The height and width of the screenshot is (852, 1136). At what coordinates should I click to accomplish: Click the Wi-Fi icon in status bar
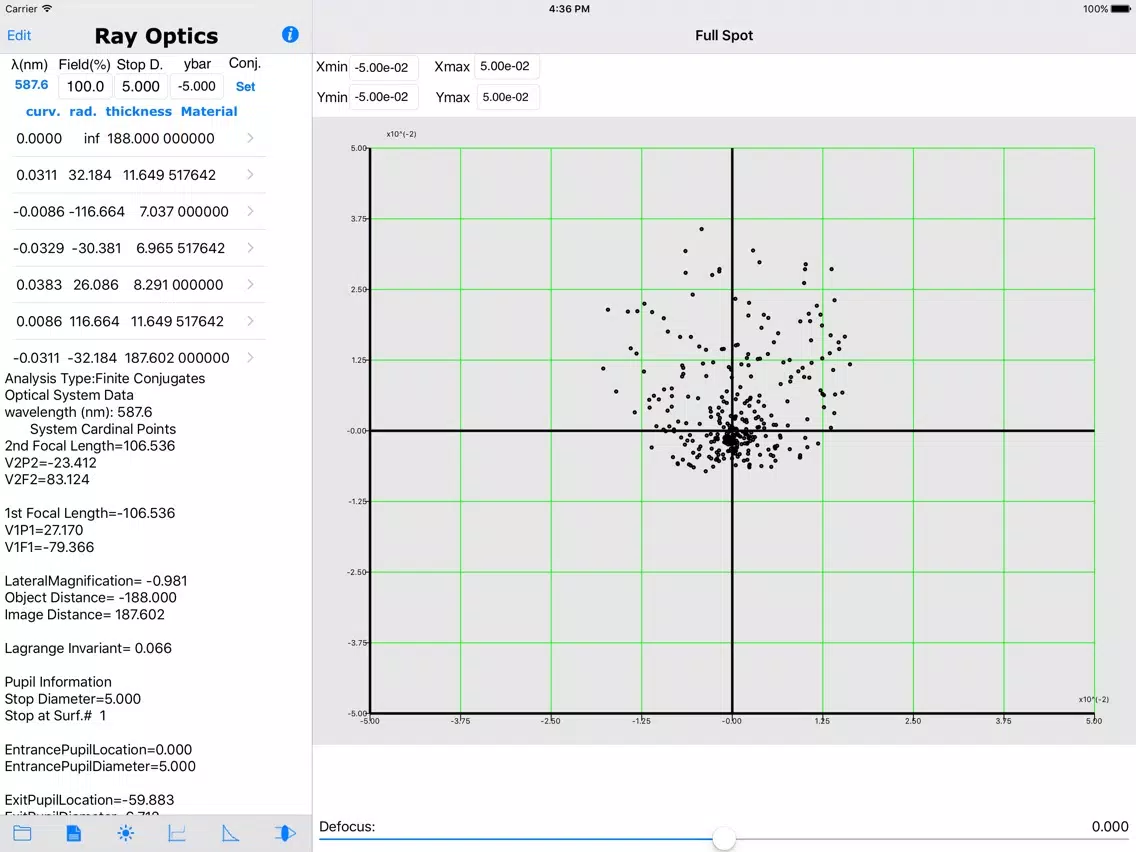(x=47, y=9)
